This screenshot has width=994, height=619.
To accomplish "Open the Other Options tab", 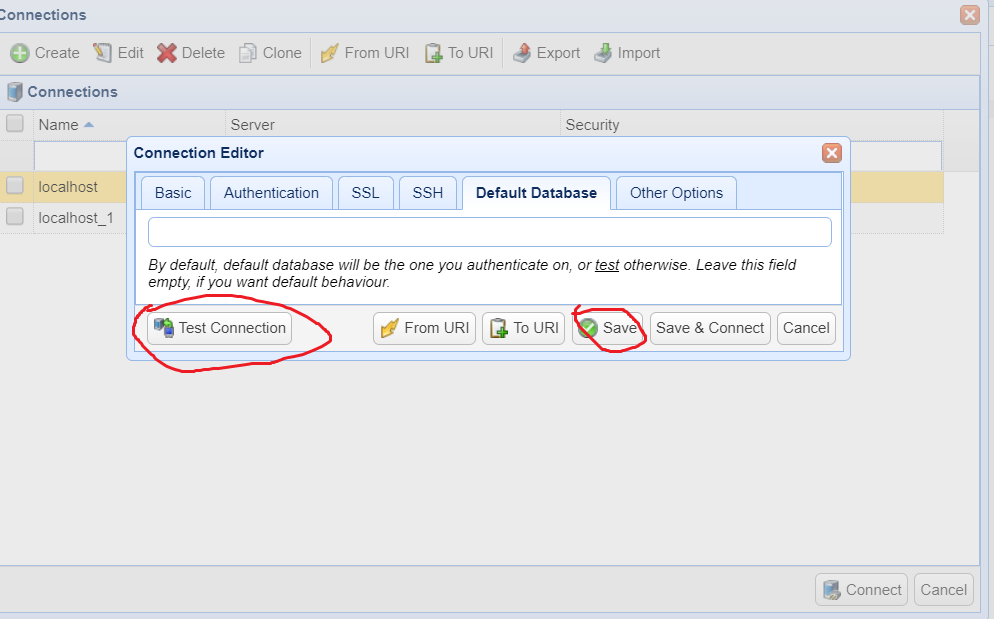I will tap(676, 193).
